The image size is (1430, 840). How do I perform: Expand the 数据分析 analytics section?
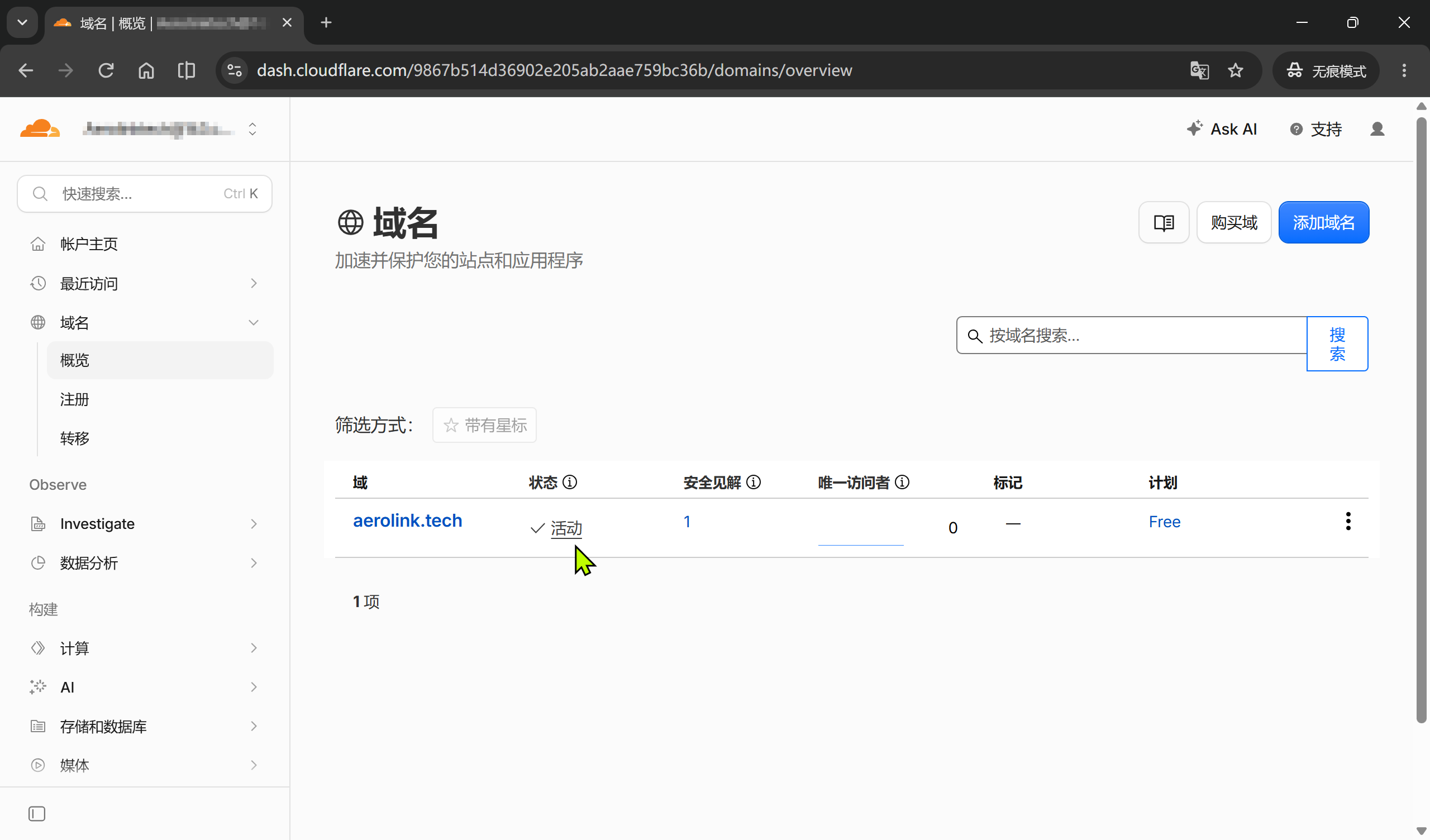(x=144, y=562)
